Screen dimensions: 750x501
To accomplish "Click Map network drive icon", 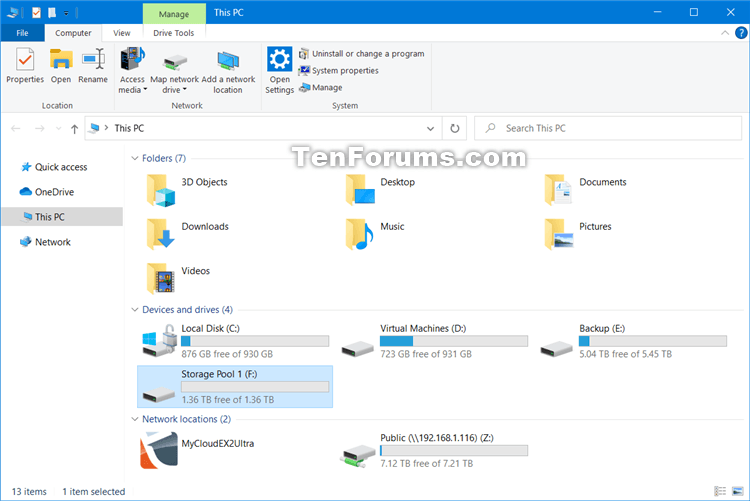I will 175,62.
